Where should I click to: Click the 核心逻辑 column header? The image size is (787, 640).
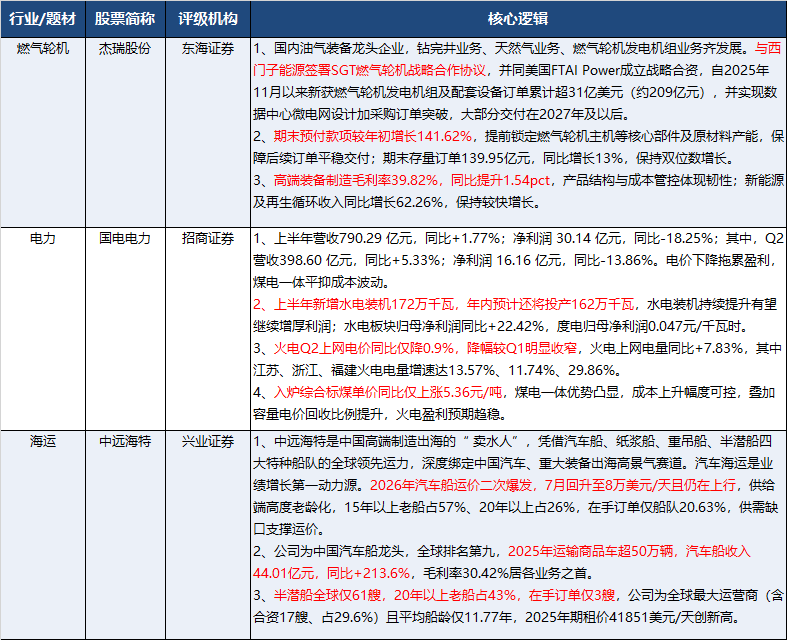coord(518,19)
